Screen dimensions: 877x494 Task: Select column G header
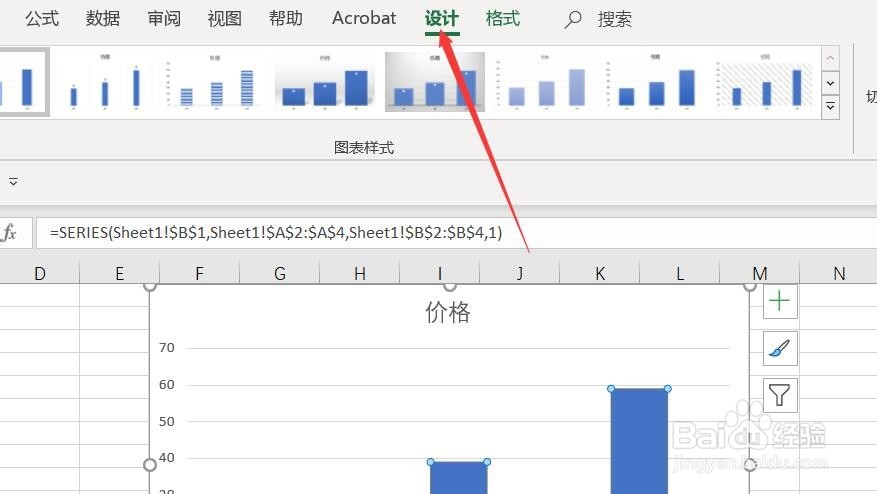point(280,274)
